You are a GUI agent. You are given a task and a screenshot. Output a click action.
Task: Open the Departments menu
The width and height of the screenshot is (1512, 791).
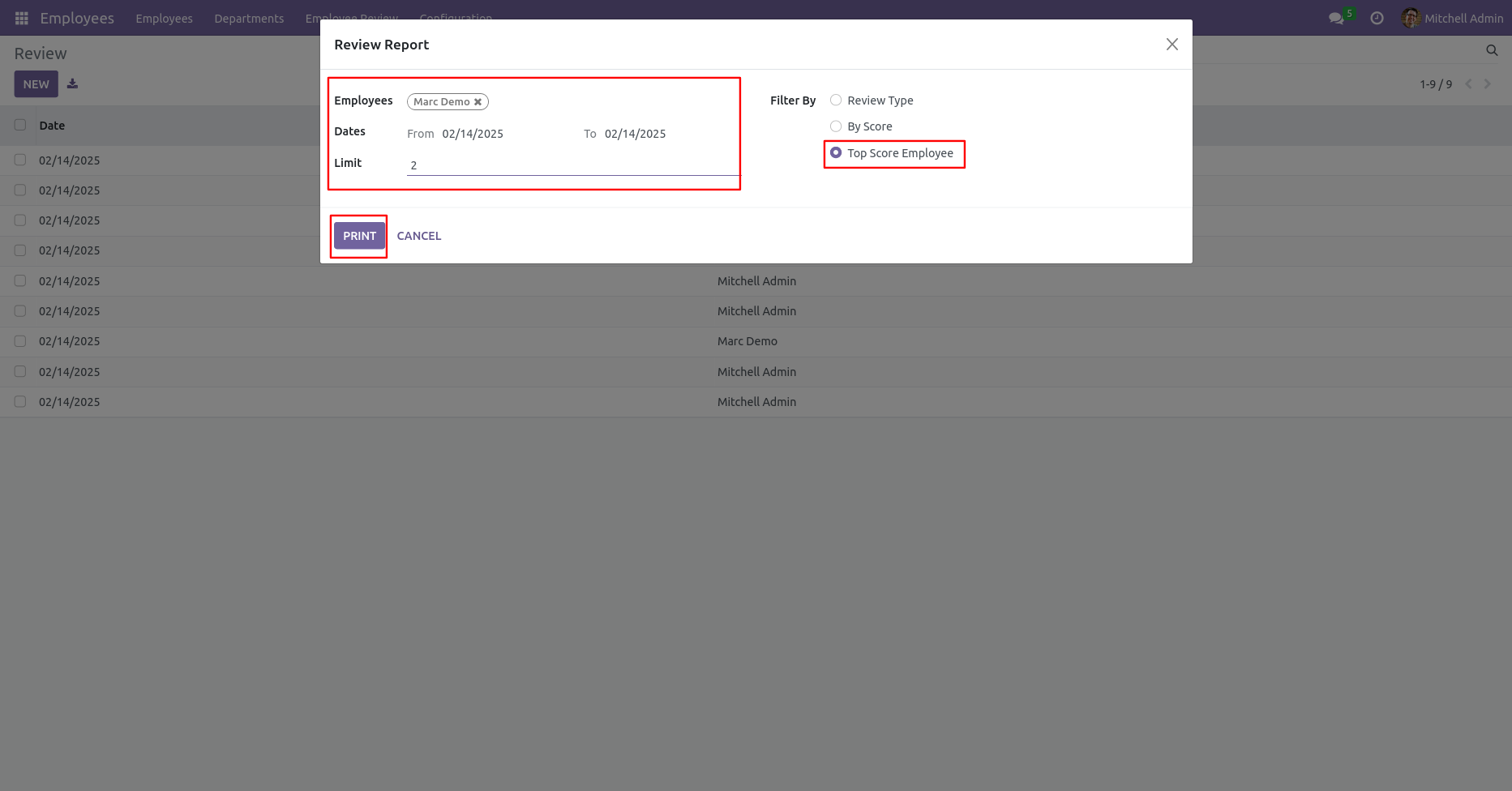pos(249,19)
